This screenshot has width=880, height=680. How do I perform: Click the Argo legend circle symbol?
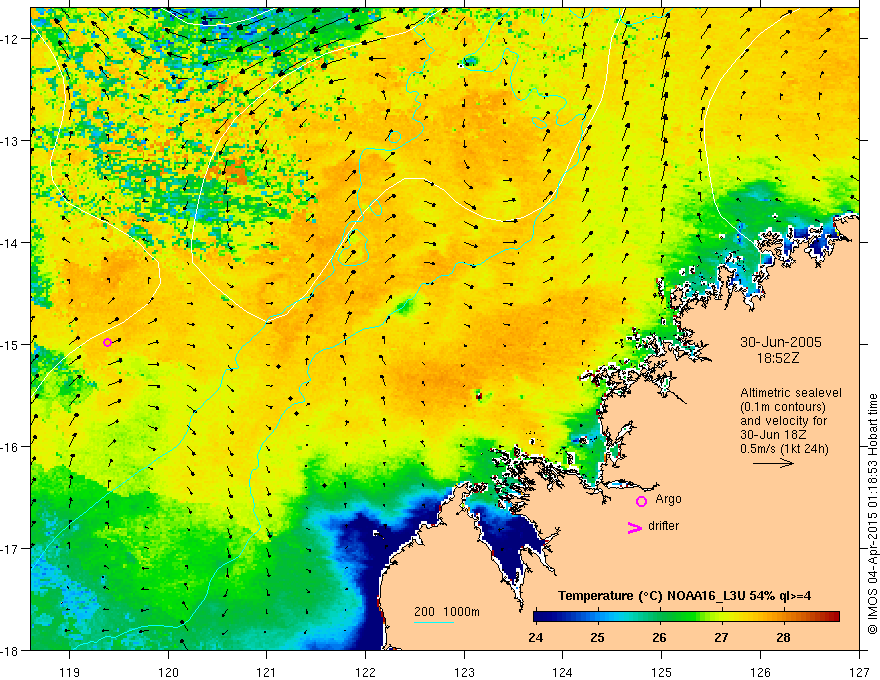[x=641, y=501]
